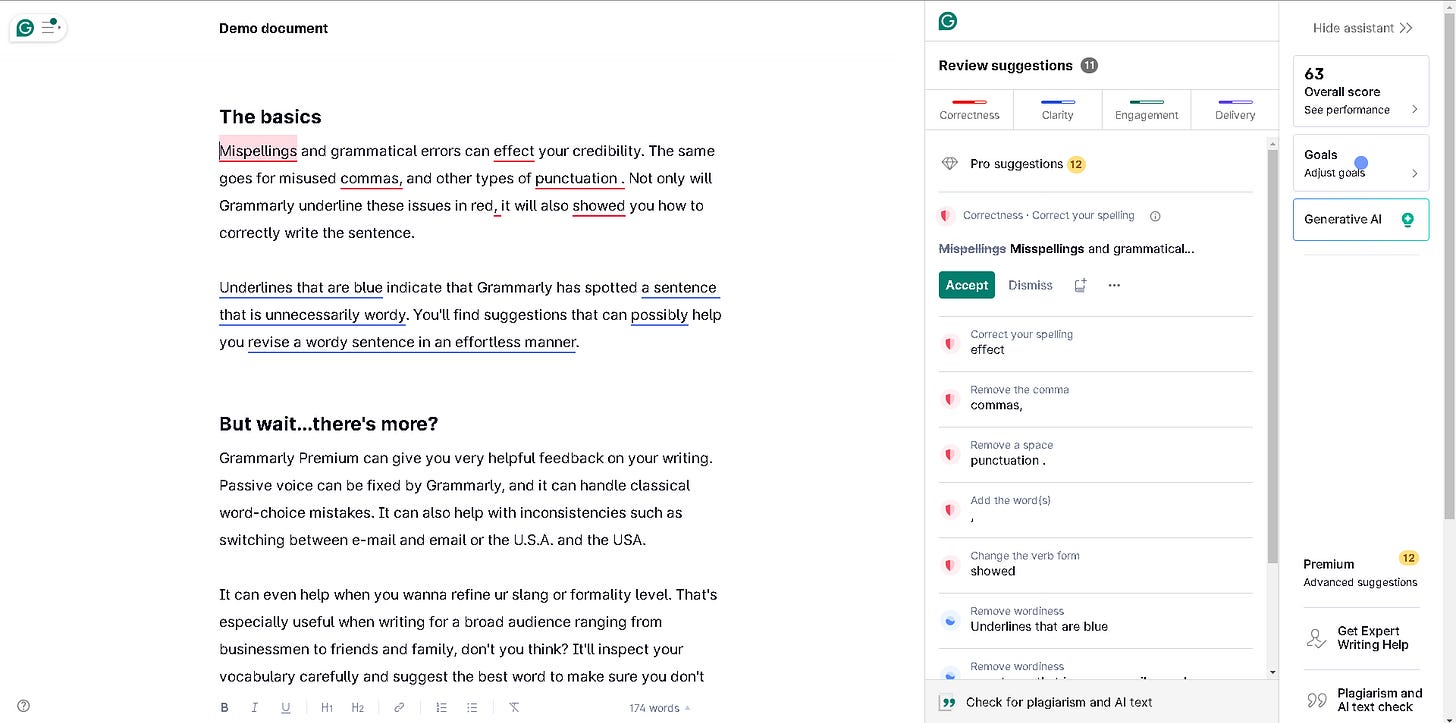Screen dimensions: 1456x723
Task: Toggle bold formatting
Action: pyautogui.click(x=224, y=707)
